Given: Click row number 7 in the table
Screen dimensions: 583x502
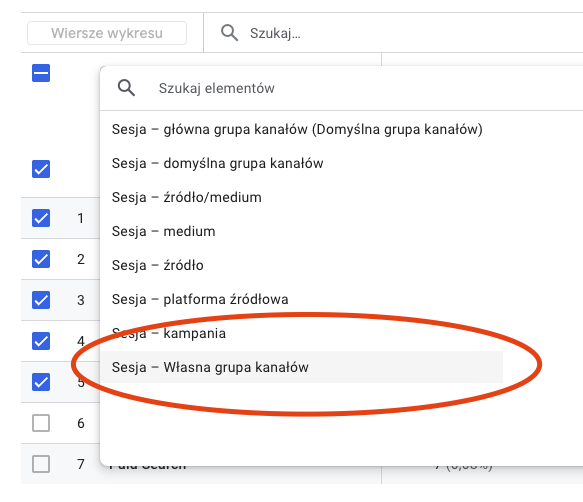Looking at the screenshot, I should [x=81, y=464].
